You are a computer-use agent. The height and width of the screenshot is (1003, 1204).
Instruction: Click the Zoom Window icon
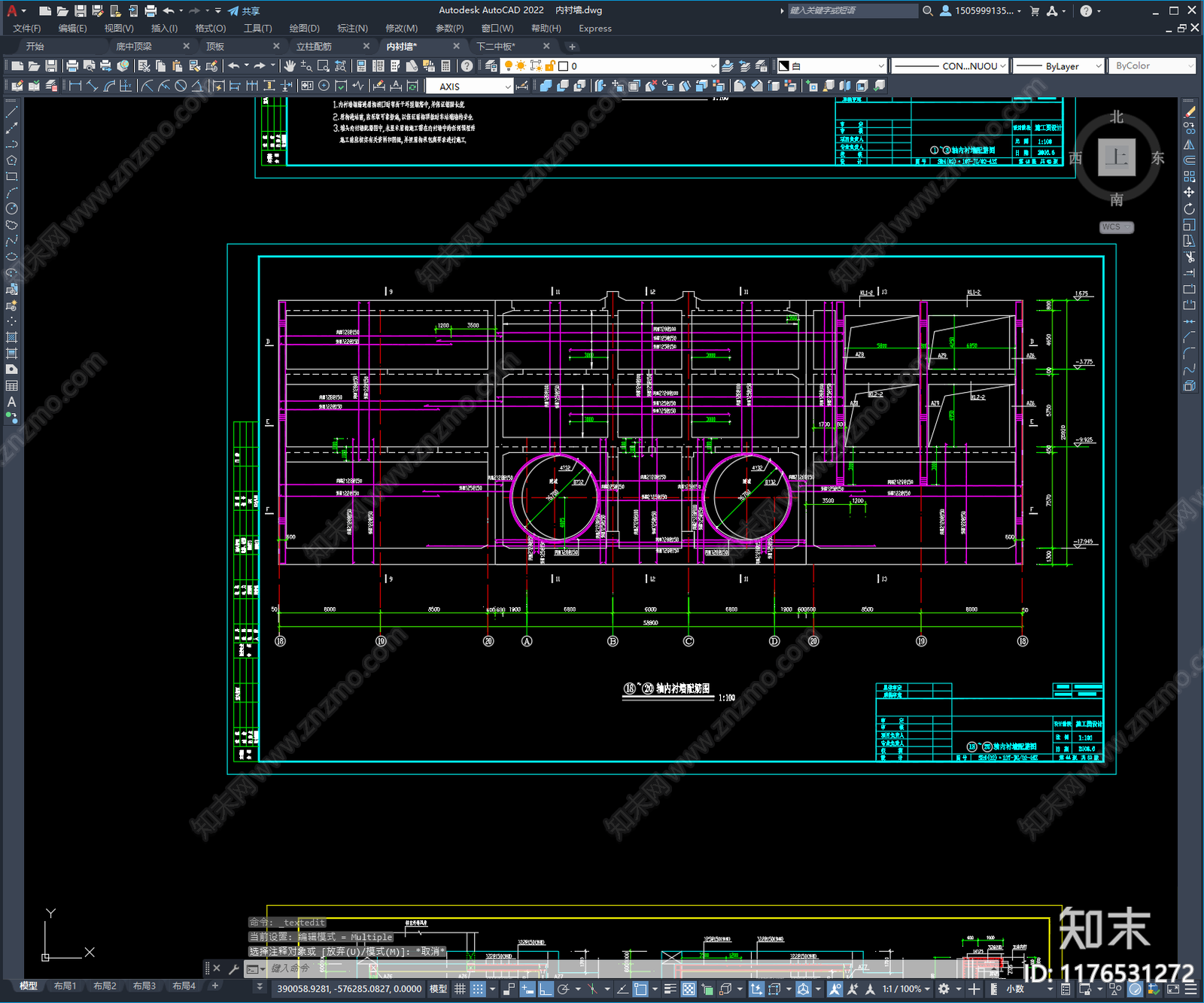tap(324, 66)
